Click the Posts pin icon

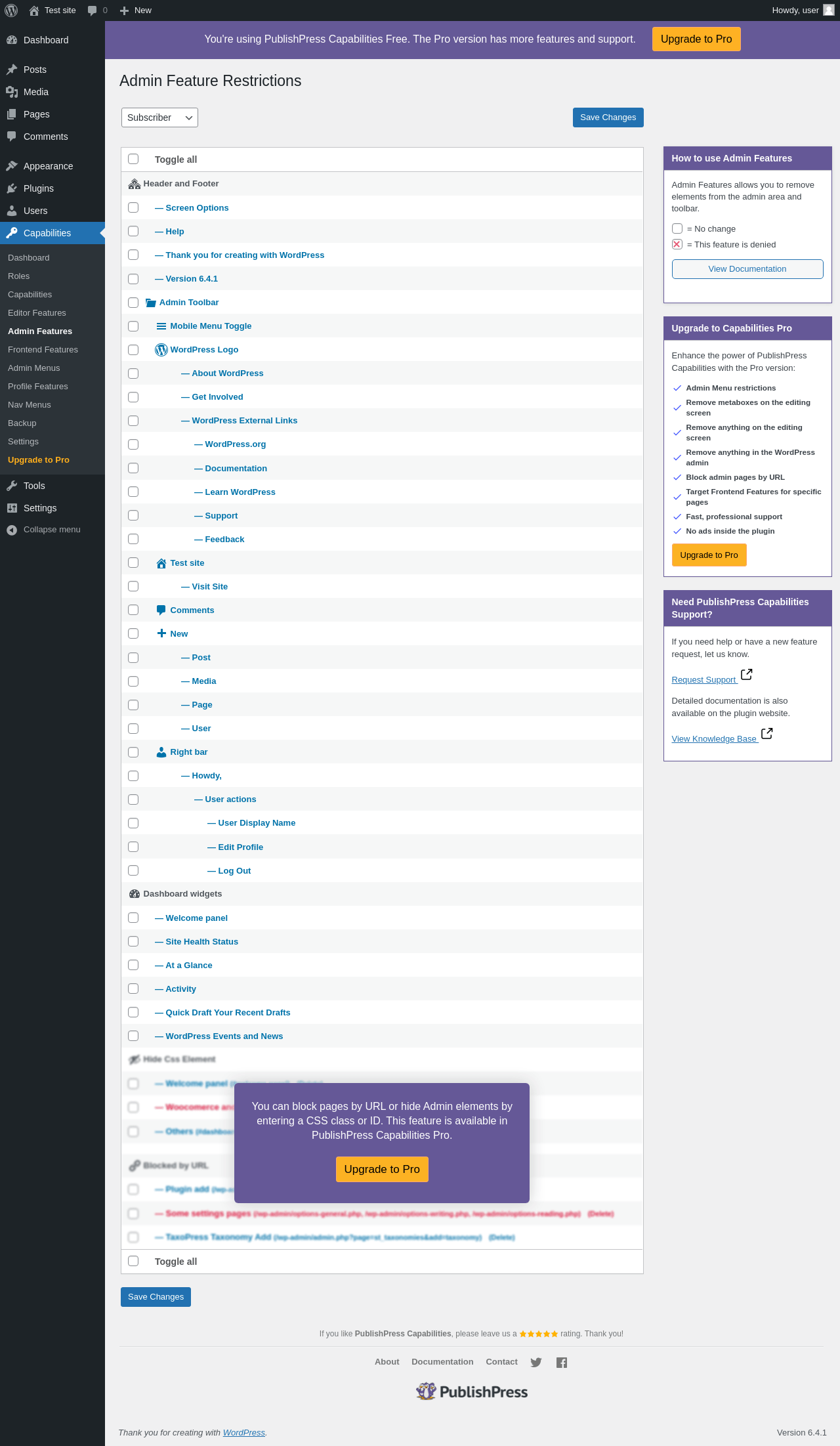coord(12,70)
